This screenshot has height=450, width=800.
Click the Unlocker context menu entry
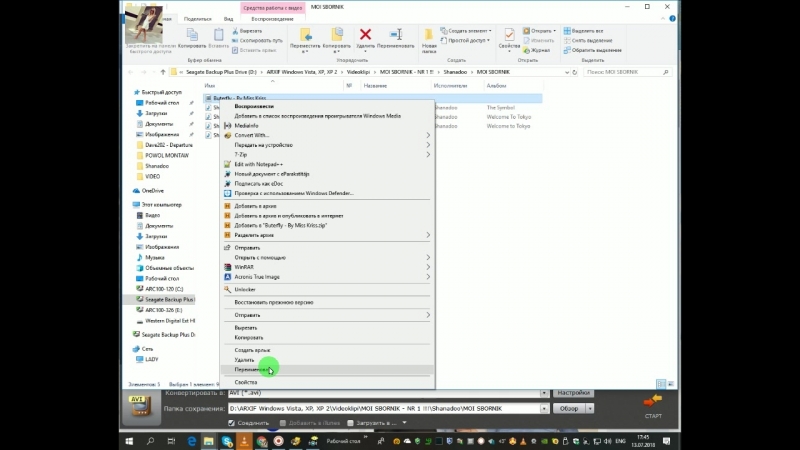coord(245,289)
